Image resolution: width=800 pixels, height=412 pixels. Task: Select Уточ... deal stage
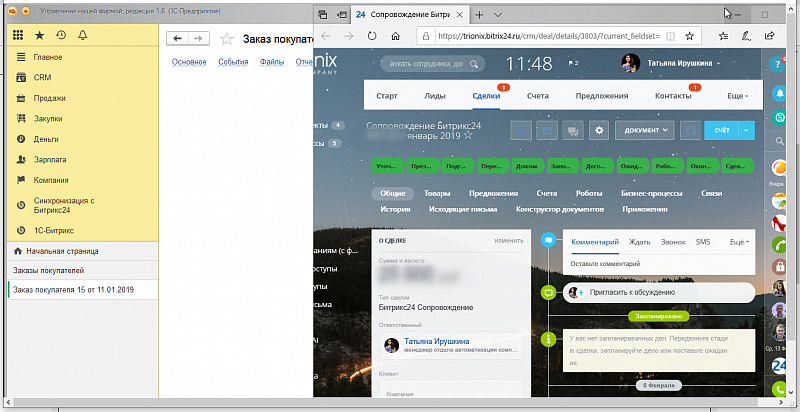tap(388, 166)
